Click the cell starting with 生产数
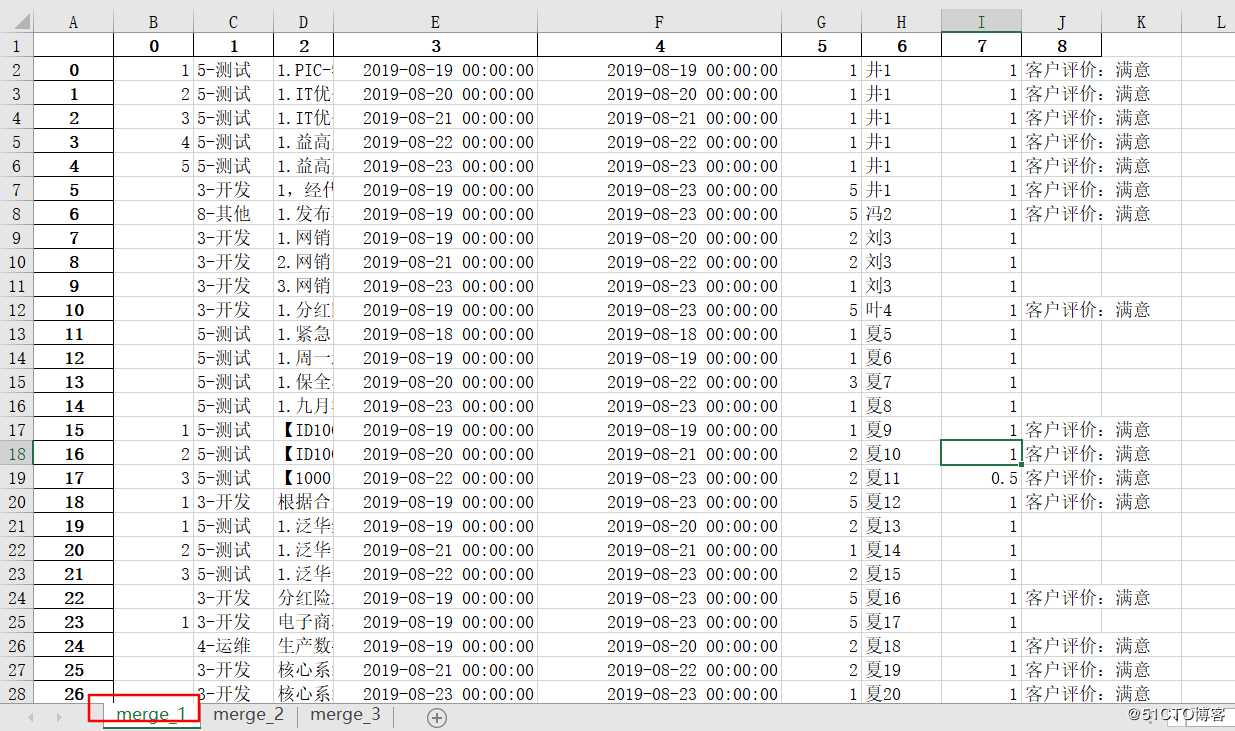1235x731 pixels. (x=304, y=646)
